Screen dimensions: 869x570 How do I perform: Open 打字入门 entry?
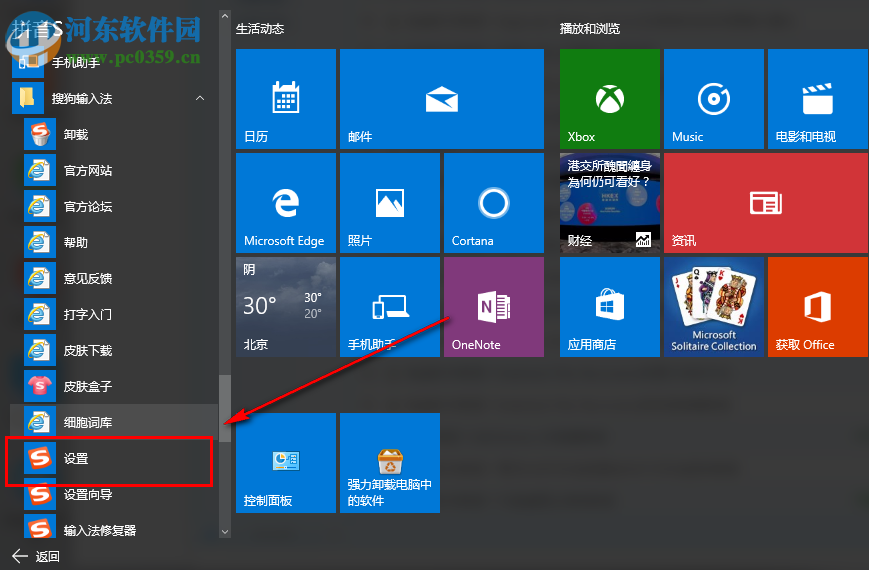tap(114, 314)
